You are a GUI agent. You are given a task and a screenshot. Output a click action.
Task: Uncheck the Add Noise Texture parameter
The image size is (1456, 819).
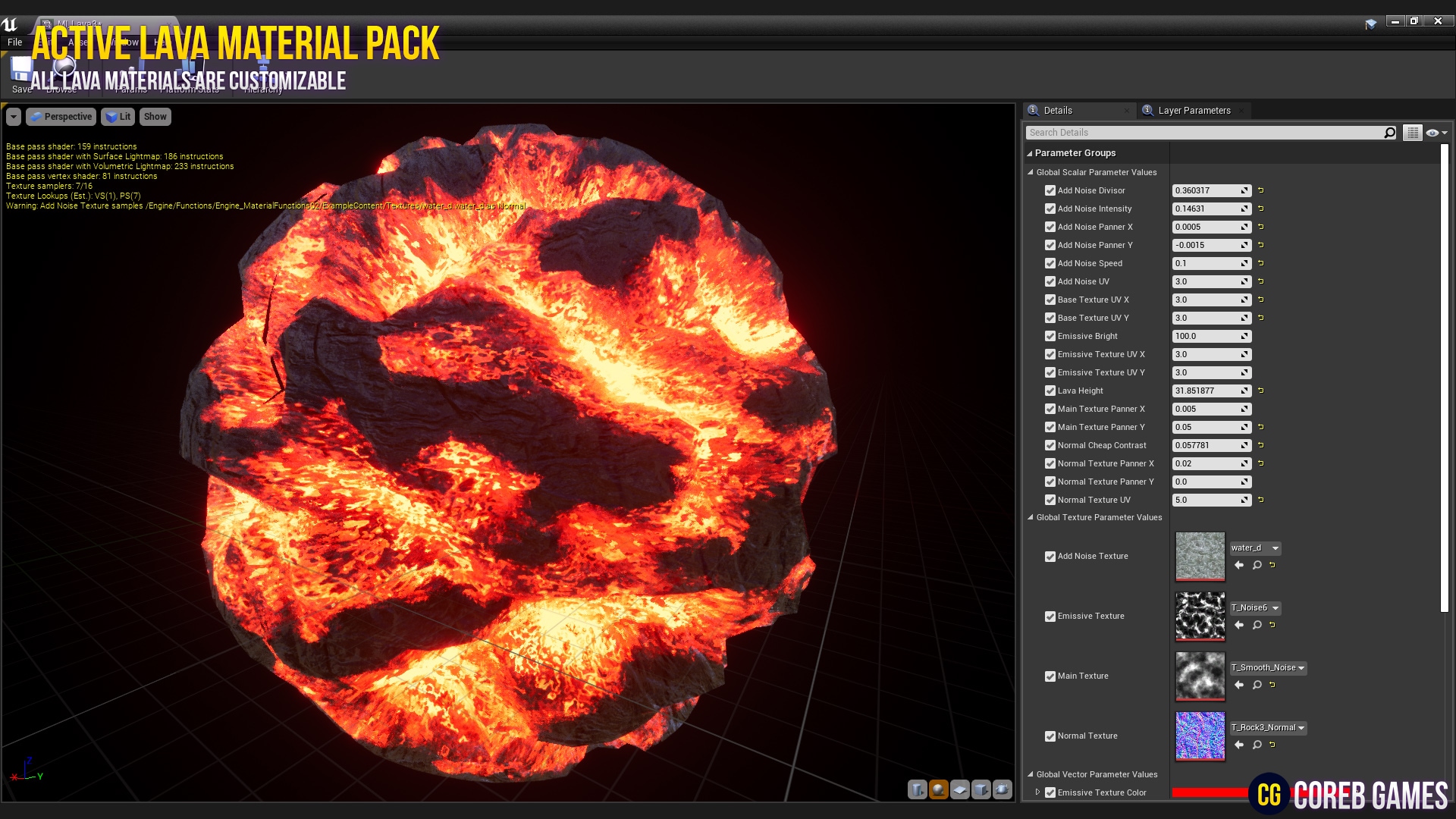(x=1050, y=556)
